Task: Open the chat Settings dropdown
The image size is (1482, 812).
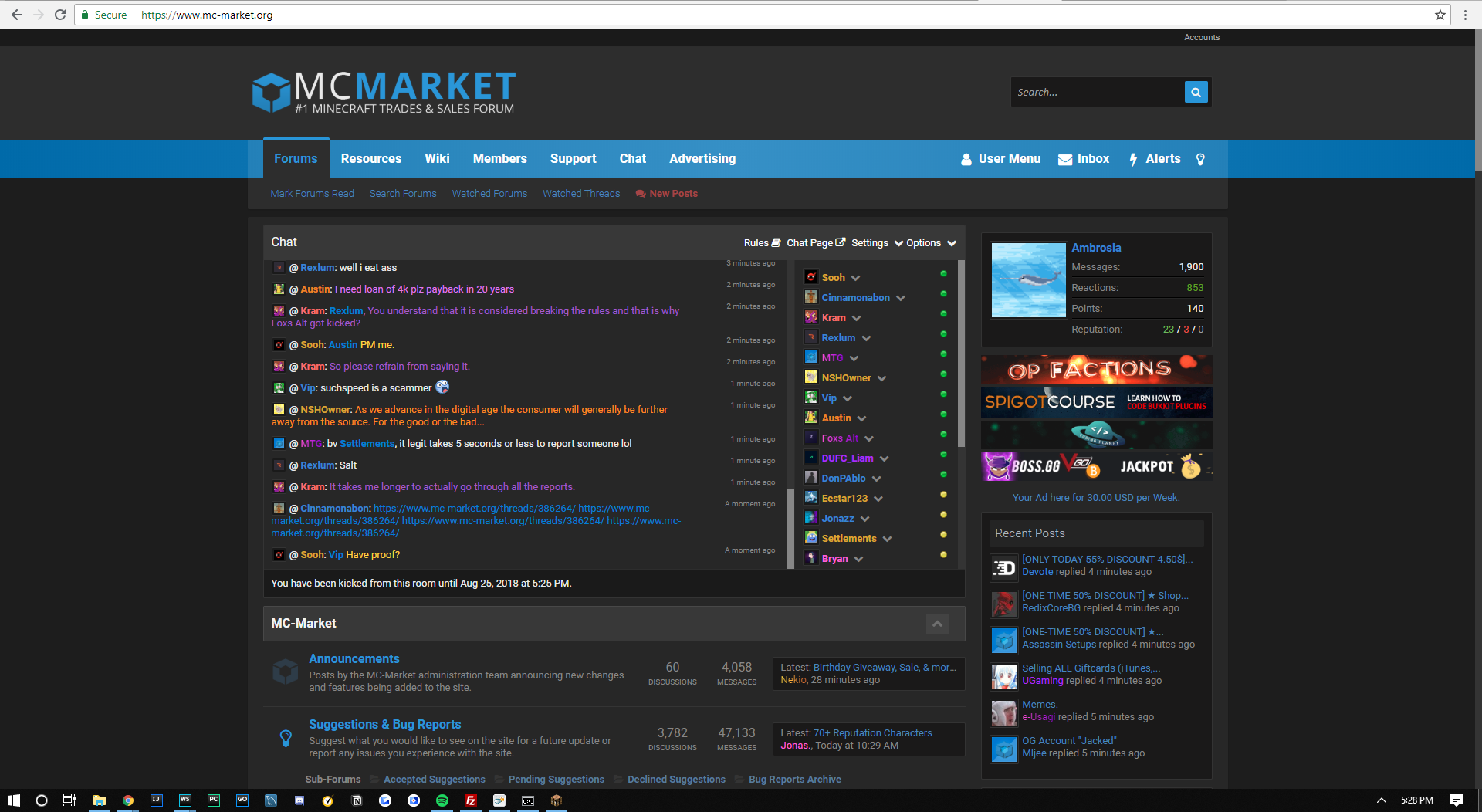Action: pyautogui.click(x=877, y=242)
